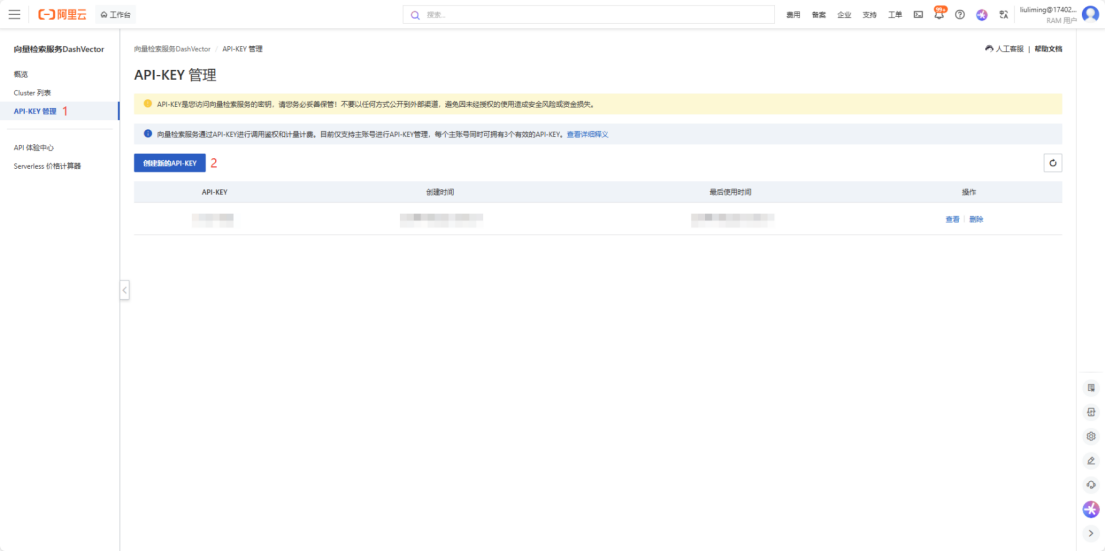Expand the right sidebar chevron arrow

(x=1091, y=533)
